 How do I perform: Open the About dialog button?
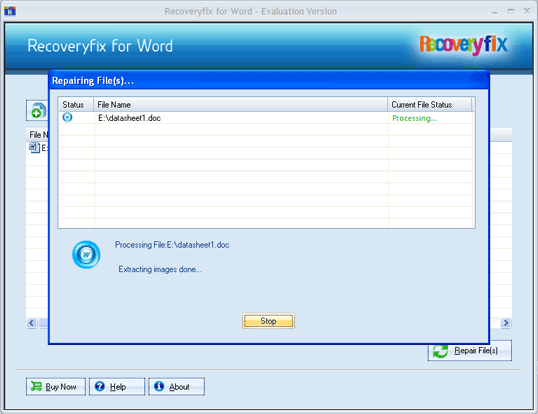[x=177, y=387]
